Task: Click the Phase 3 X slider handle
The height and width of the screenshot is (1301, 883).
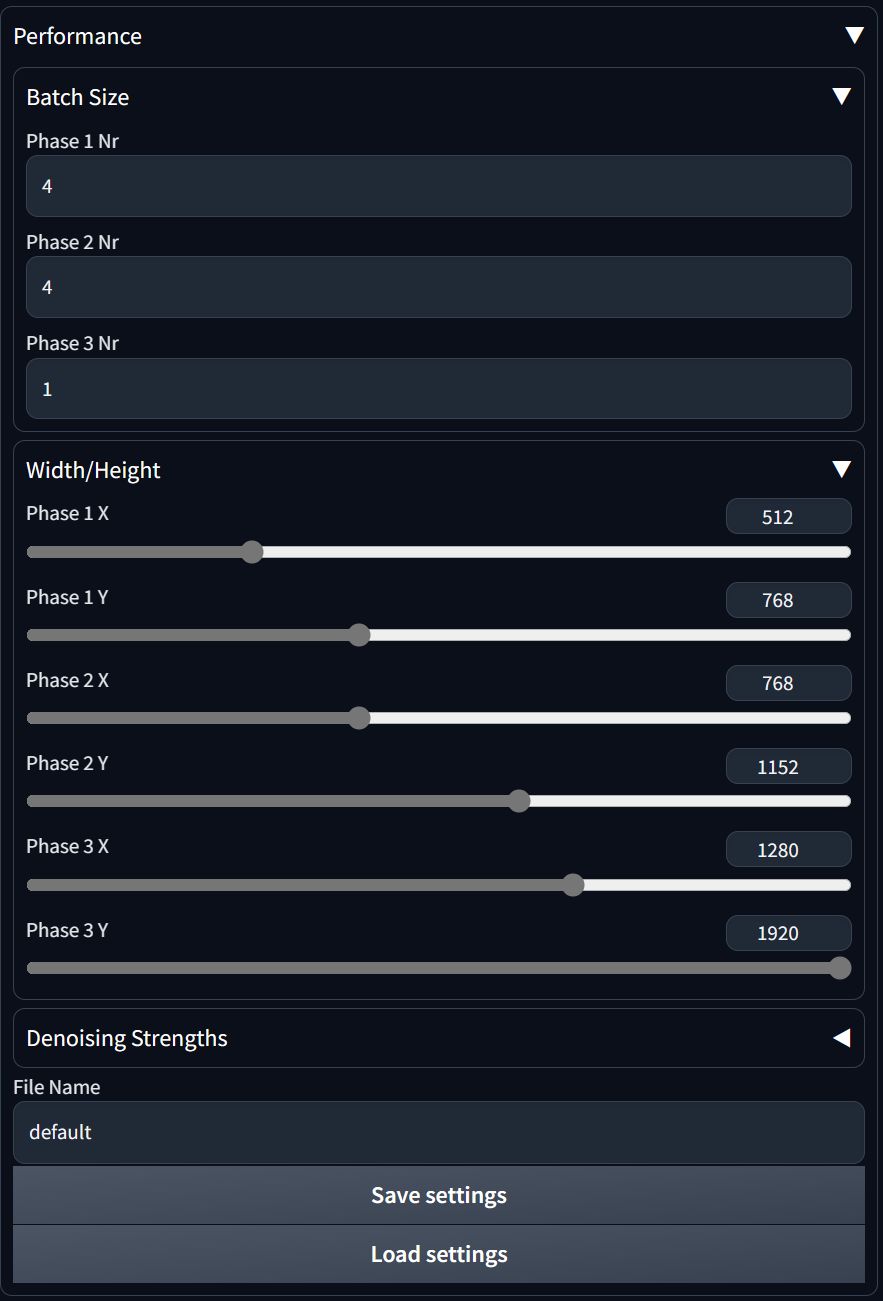Action: pos(573,885)
